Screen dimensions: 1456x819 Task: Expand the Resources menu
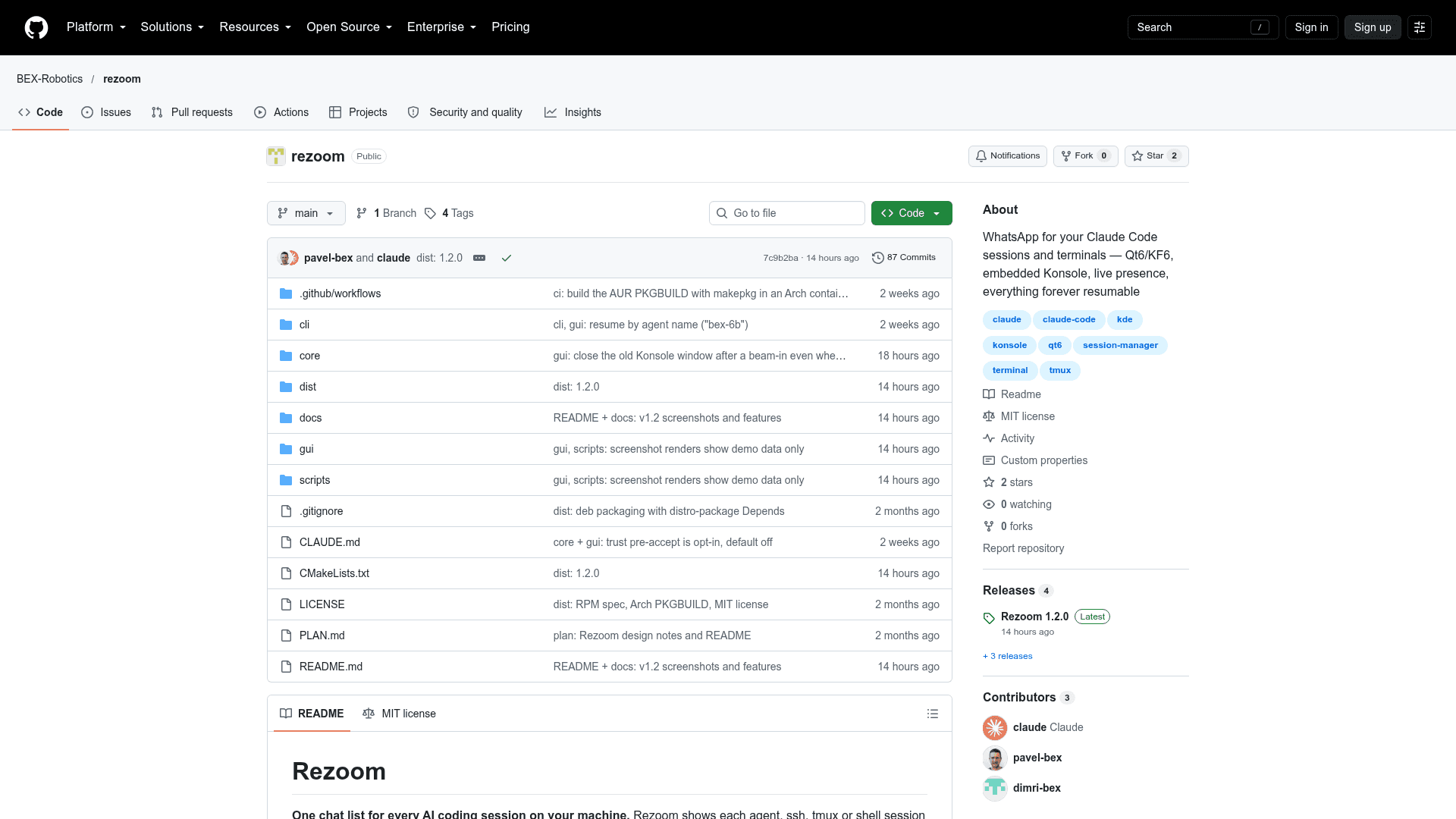pos(256,27)
